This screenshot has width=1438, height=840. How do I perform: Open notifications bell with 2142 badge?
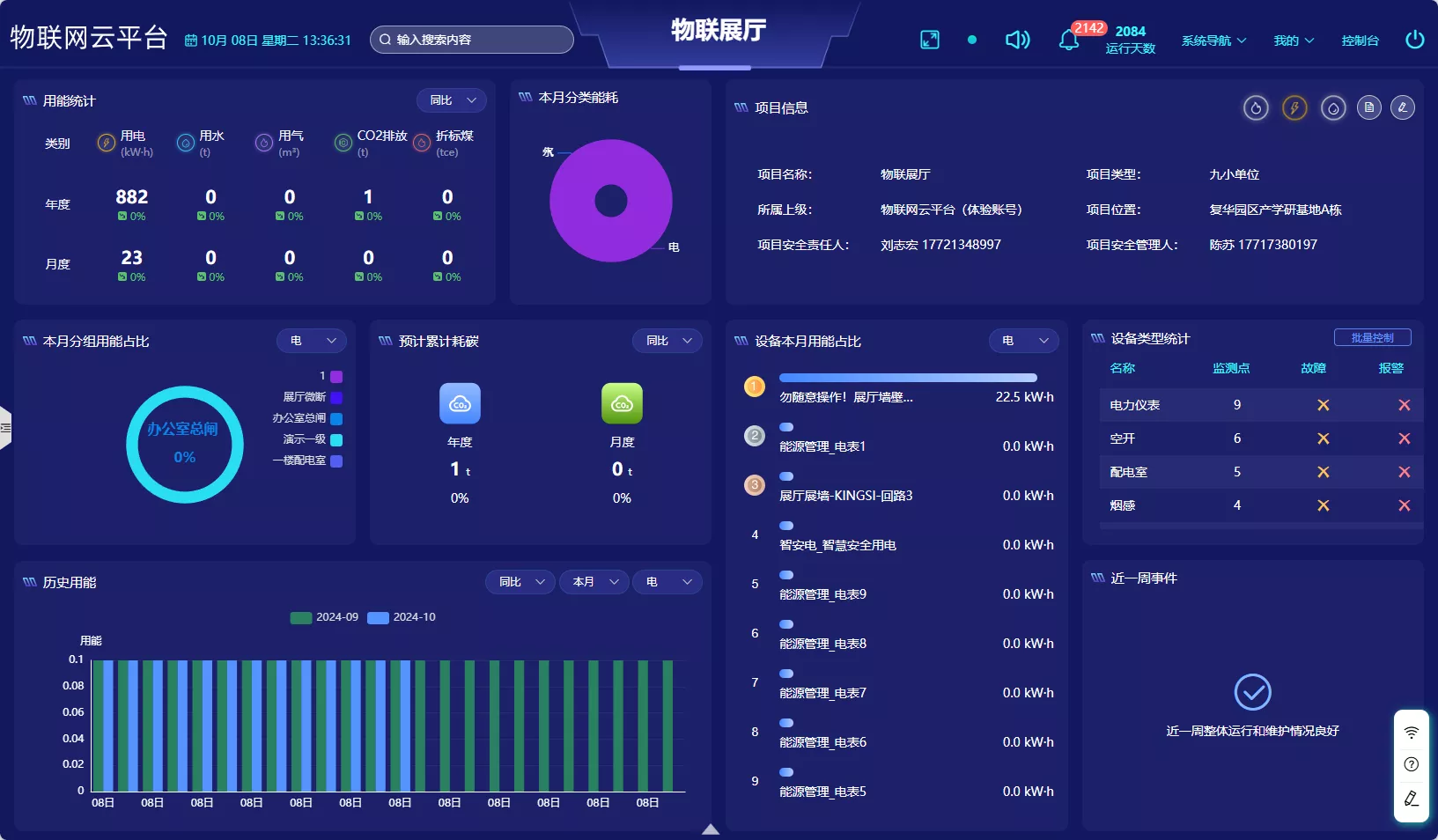click(1069, 41)
